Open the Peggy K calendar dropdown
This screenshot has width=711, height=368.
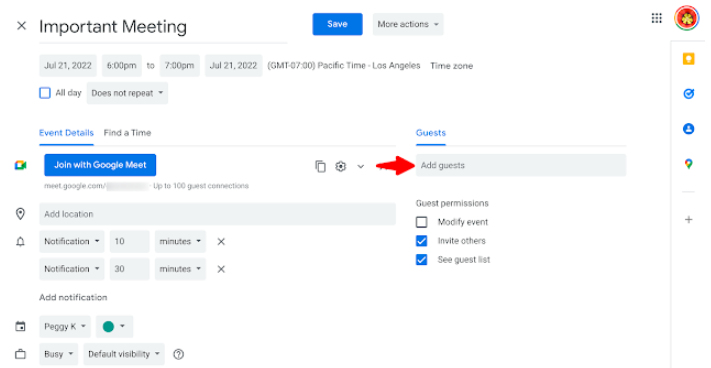(x=65, y=326)
